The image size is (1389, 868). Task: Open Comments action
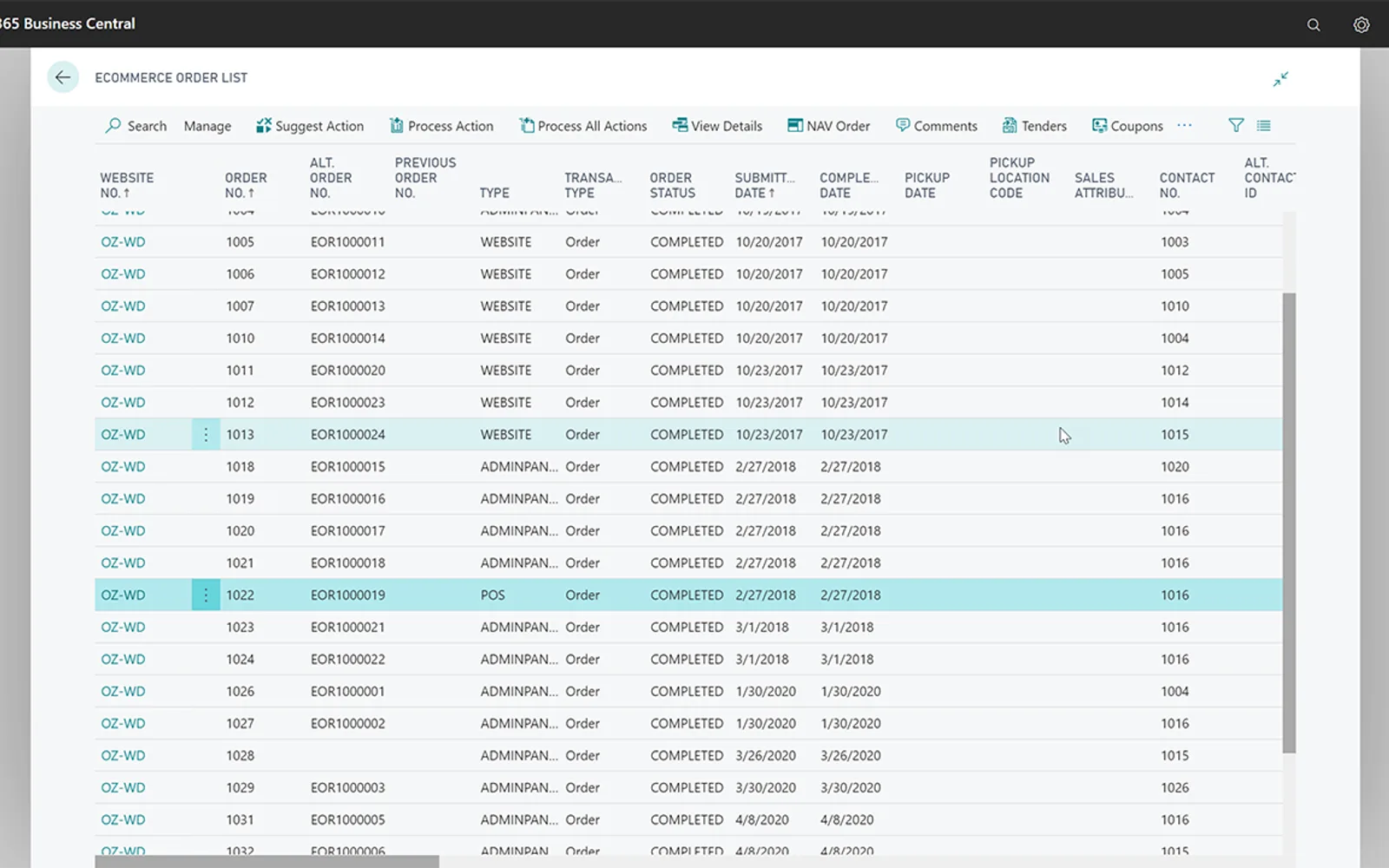pyautogui.click(x=936, y=126)
